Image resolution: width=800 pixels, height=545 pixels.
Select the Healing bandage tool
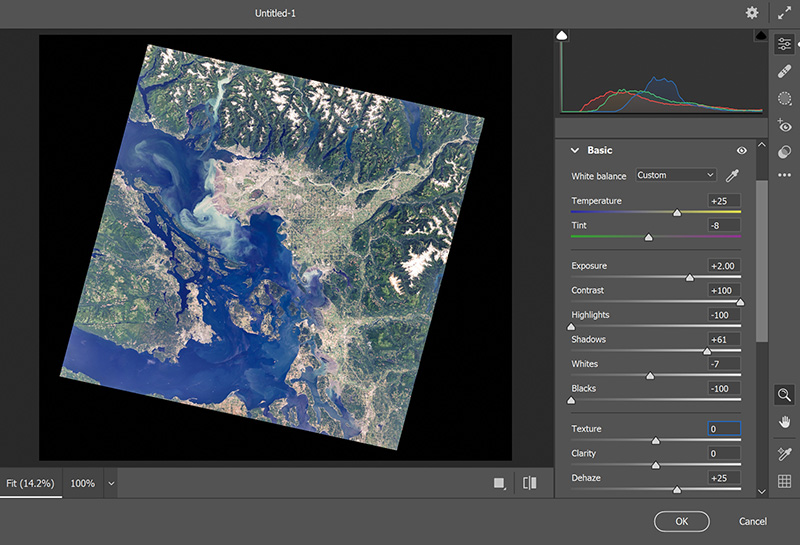point(785,71)
